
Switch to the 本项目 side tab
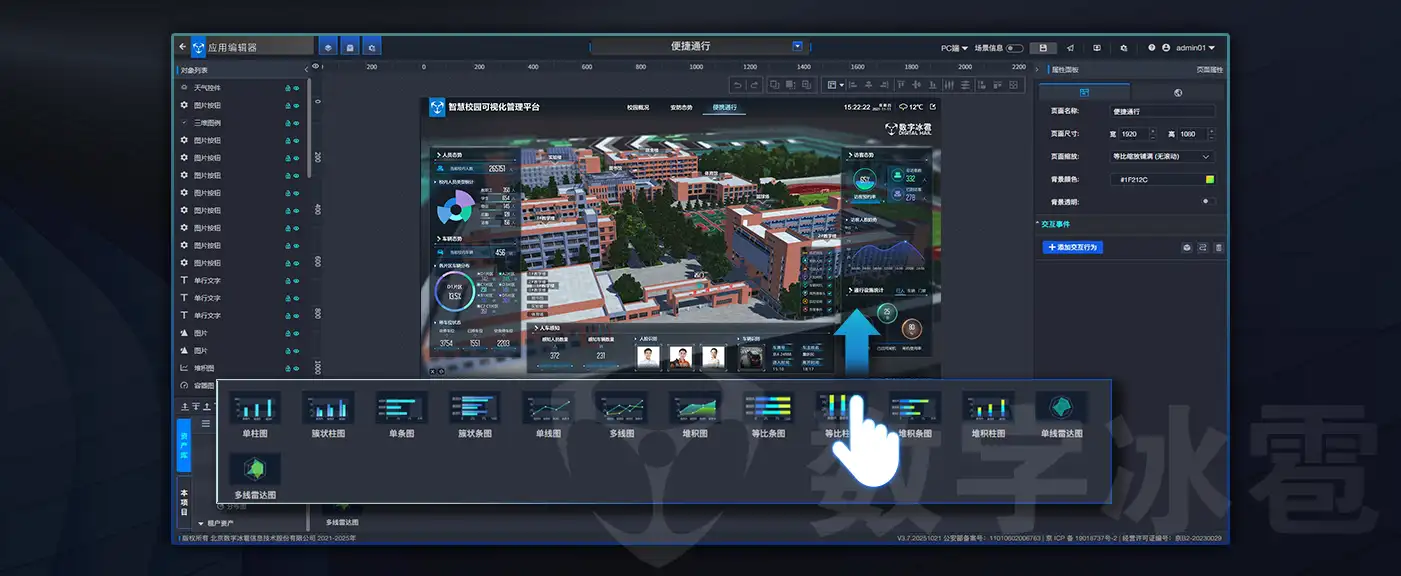(184, 503)
